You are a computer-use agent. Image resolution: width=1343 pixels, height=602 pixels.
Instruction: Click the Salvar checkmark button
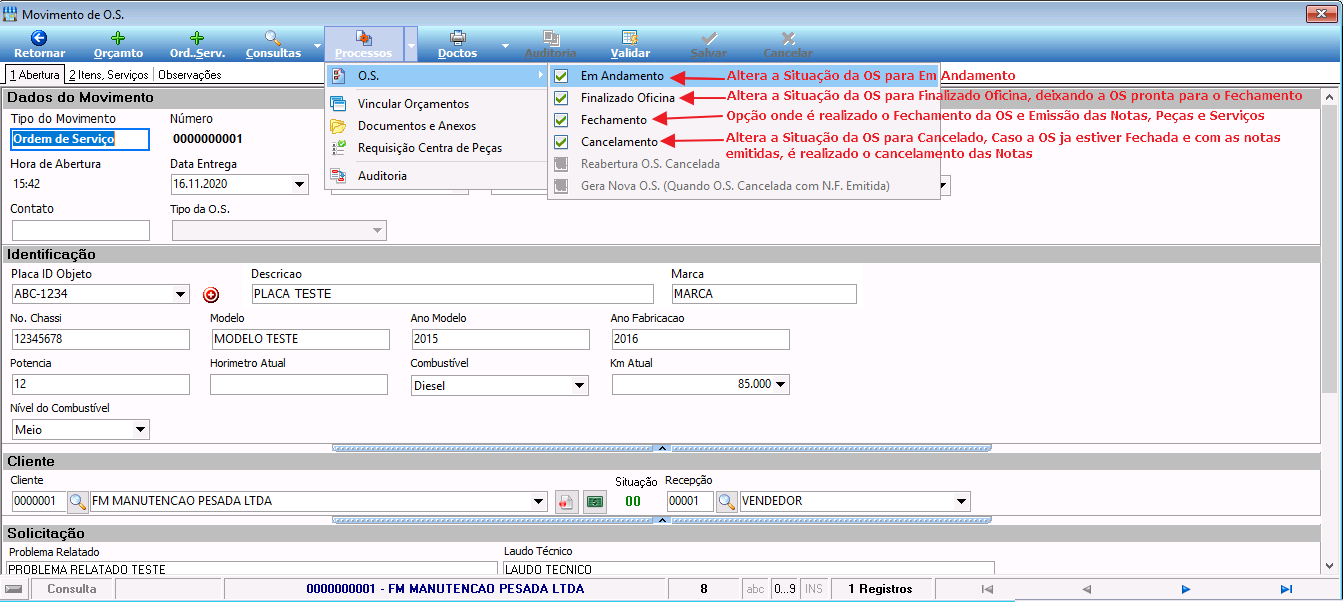pos(709,44)
